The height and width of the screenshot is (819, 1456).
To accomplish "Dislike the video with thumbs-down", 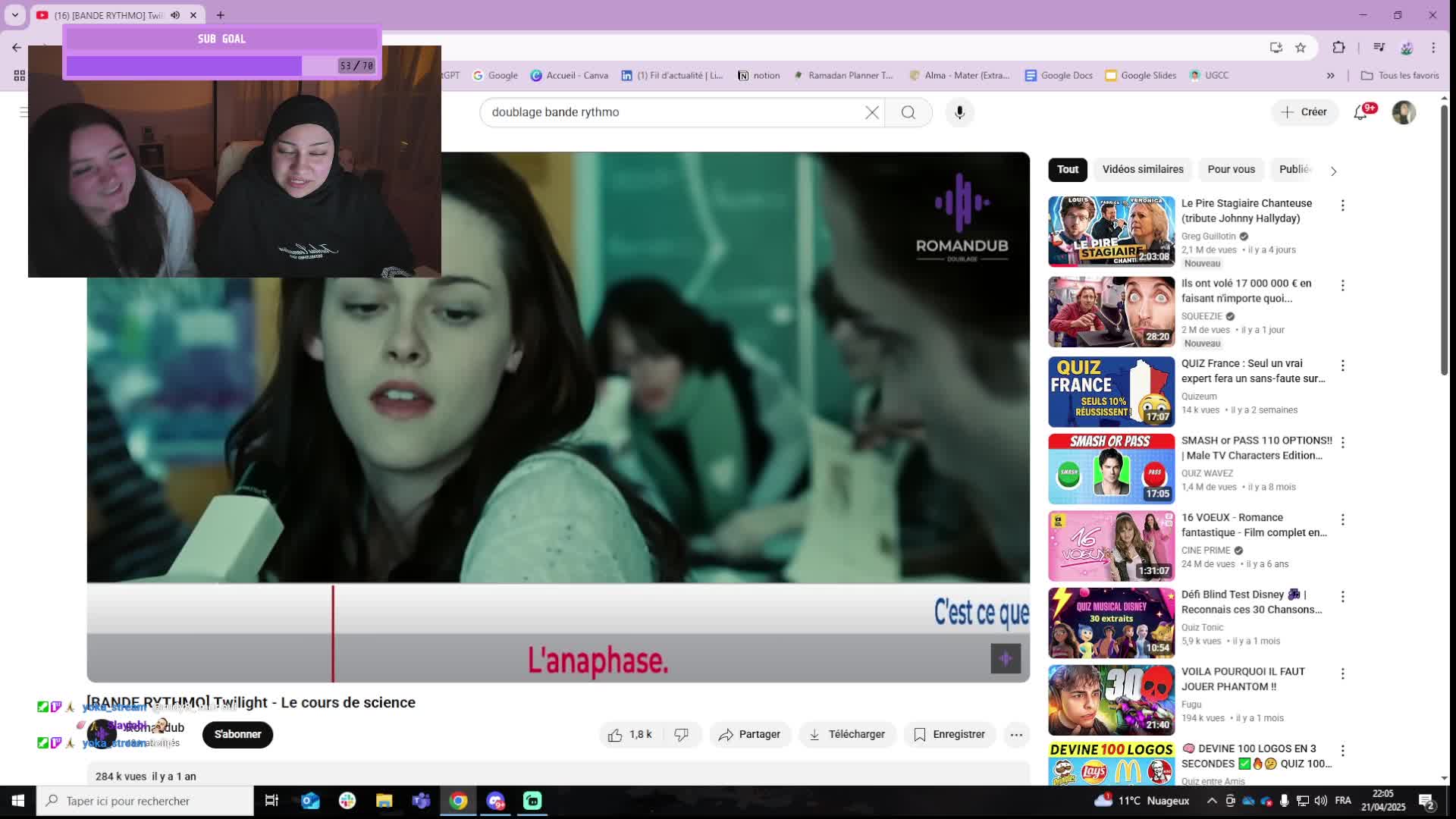I will pos(682,734).
